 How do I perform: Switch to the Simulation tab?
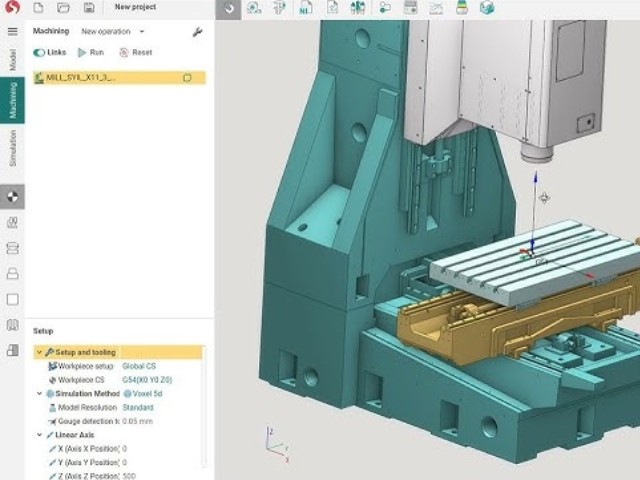pyautogui.click(x=13, y=148)
